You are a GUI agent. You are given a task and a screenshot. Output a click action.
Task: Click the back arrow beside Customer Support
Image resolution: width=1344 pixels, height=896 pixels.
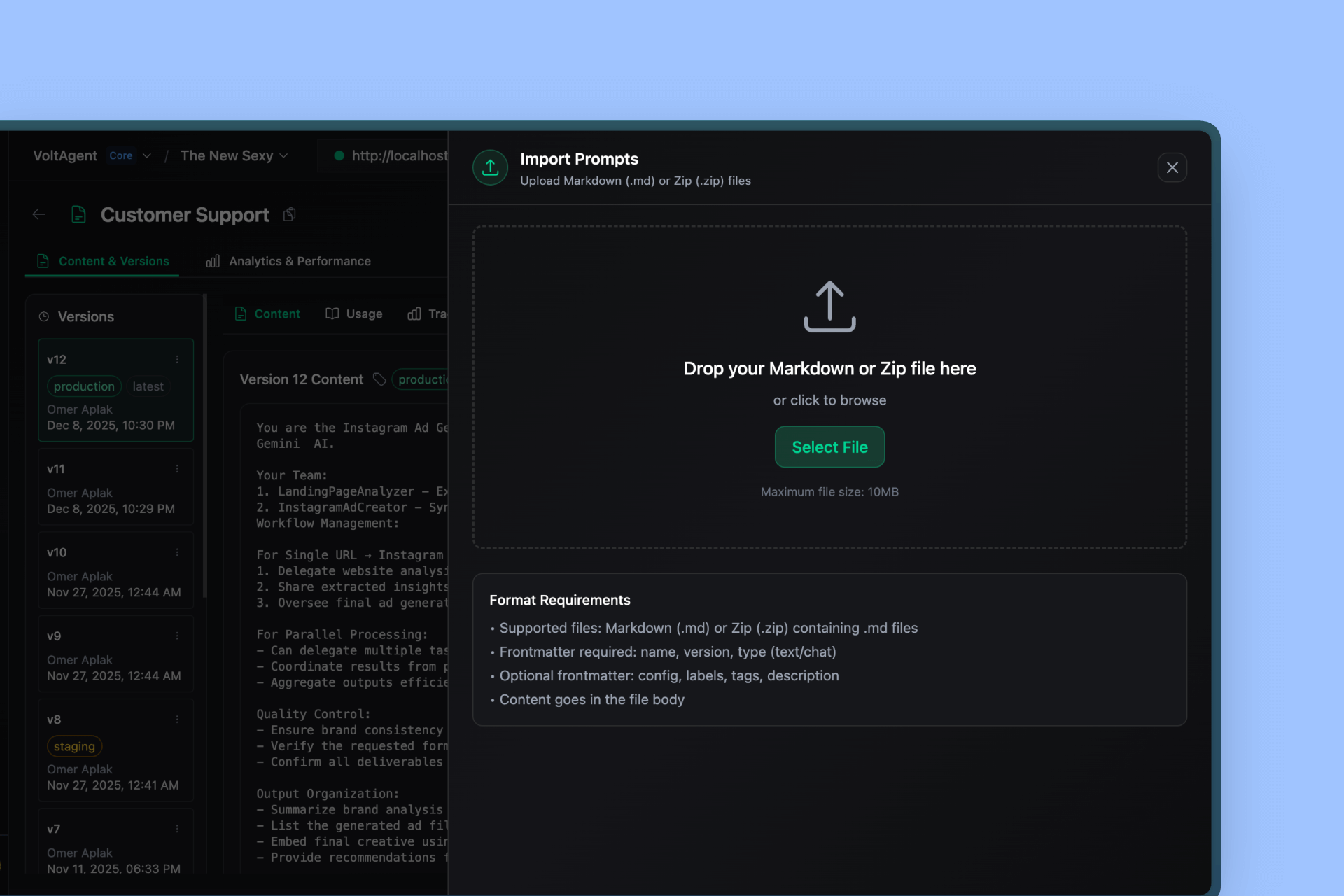pos(39,215)
